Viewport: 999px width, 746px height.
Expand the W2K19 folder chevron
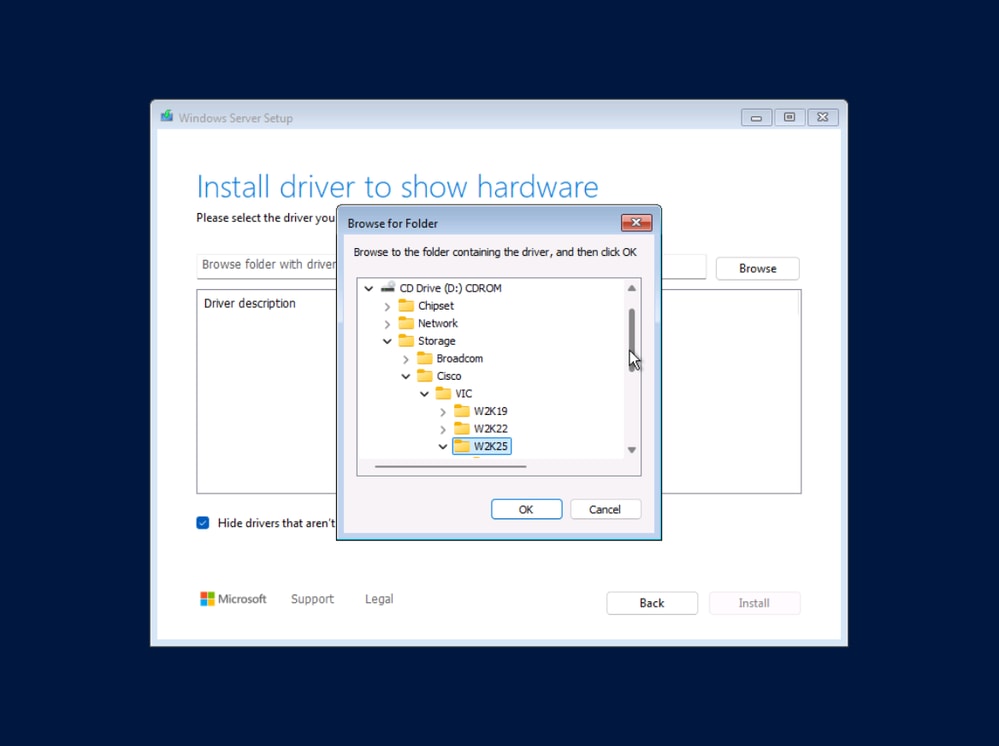[x=443, y=411]
